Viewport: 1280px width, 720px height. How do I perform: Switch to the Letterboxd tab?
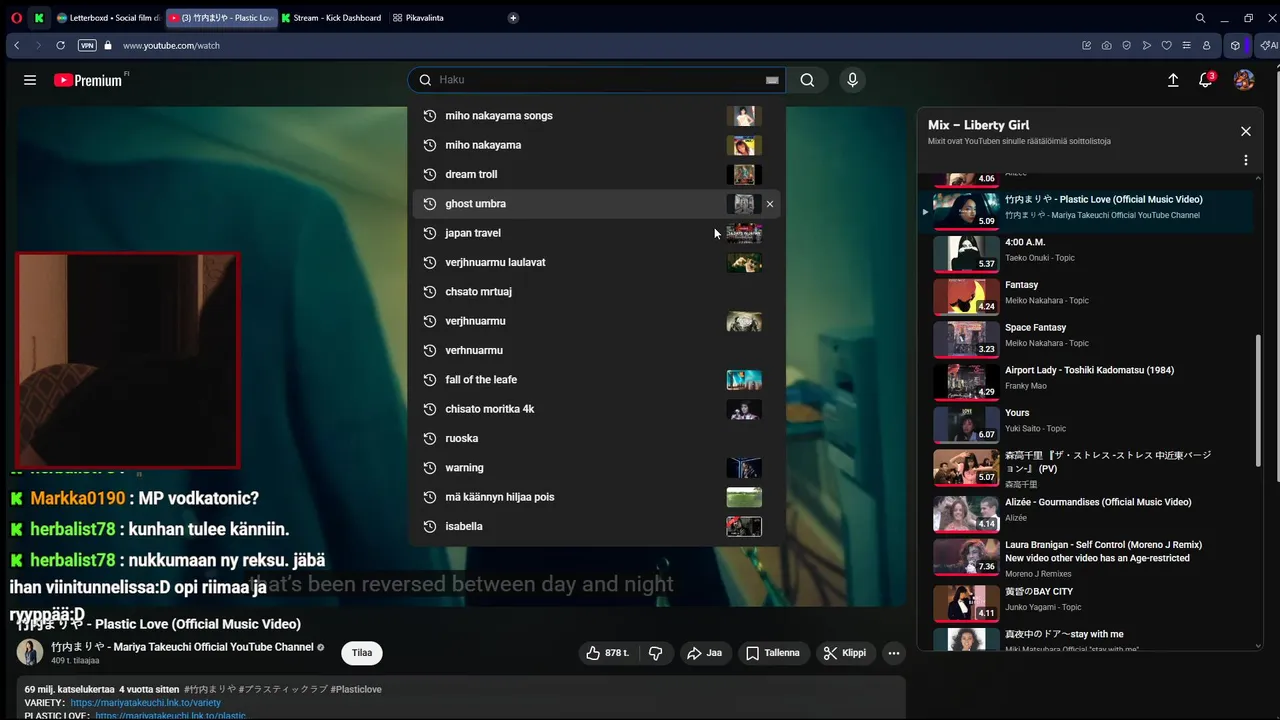(108, 18)
